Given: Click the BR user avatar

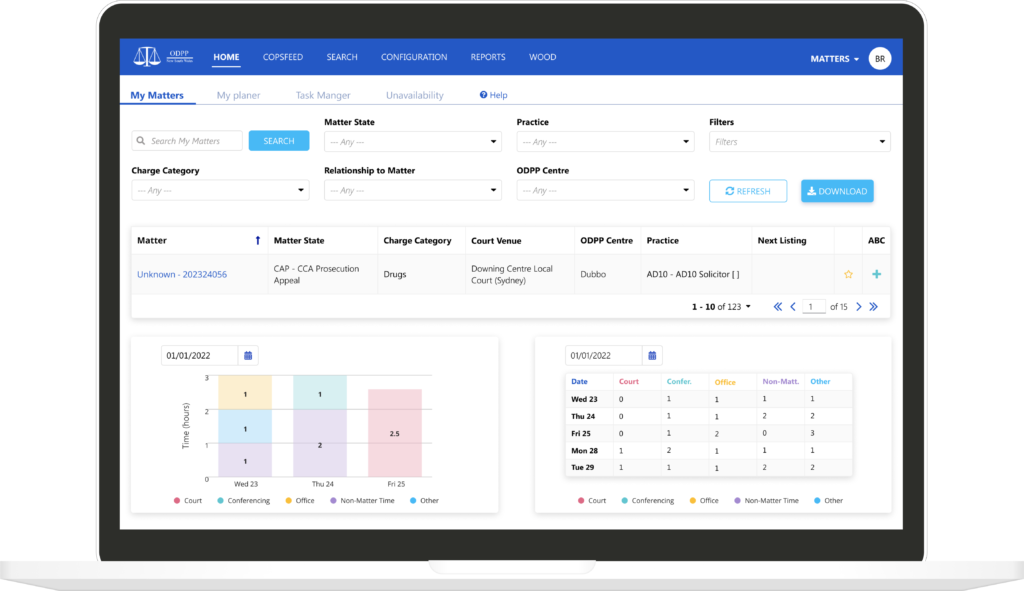Looking at the screenshot, I should coord(879,59).
